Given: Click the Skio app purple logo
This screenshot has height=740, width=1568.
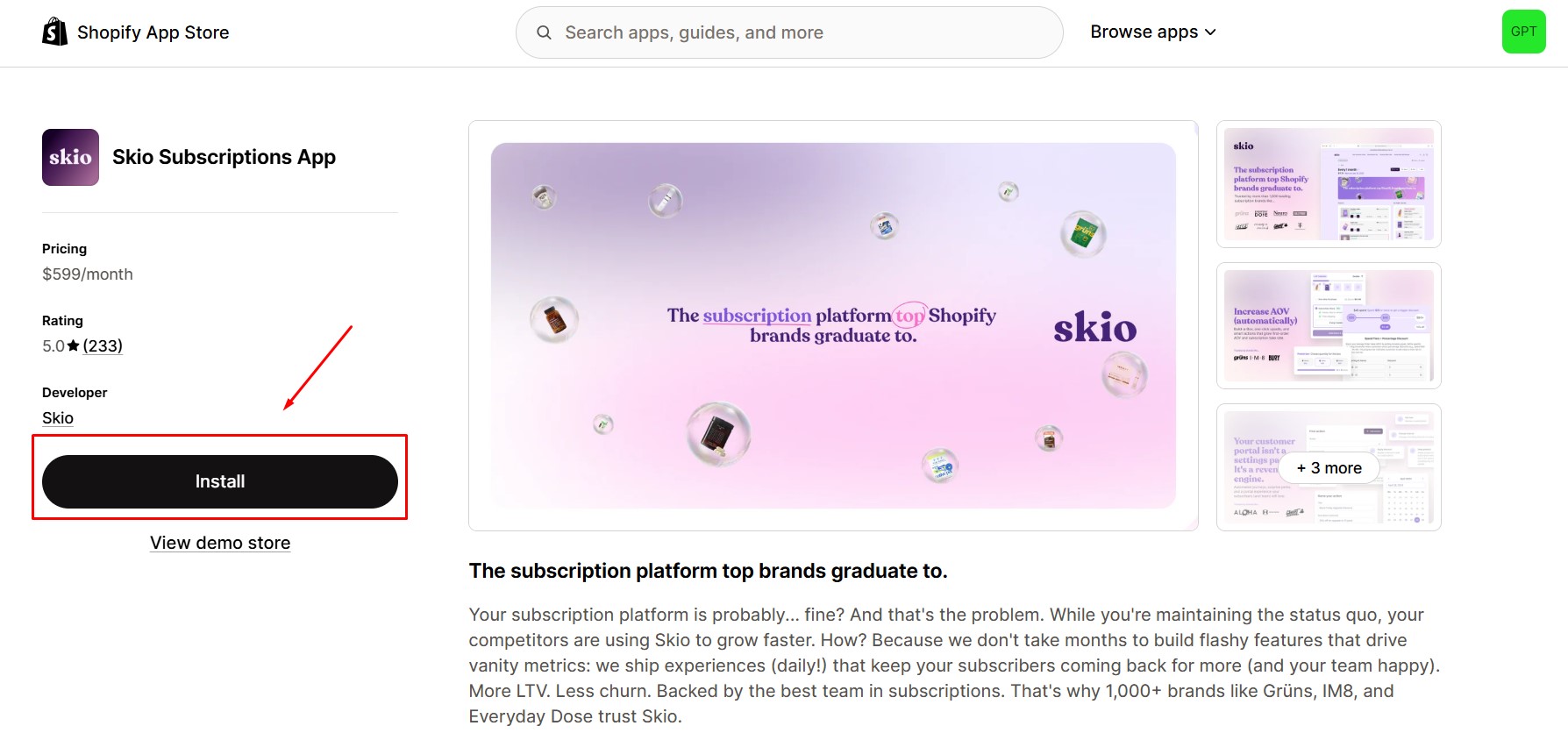Looking at the screenshot, I should tap(70, 157).
